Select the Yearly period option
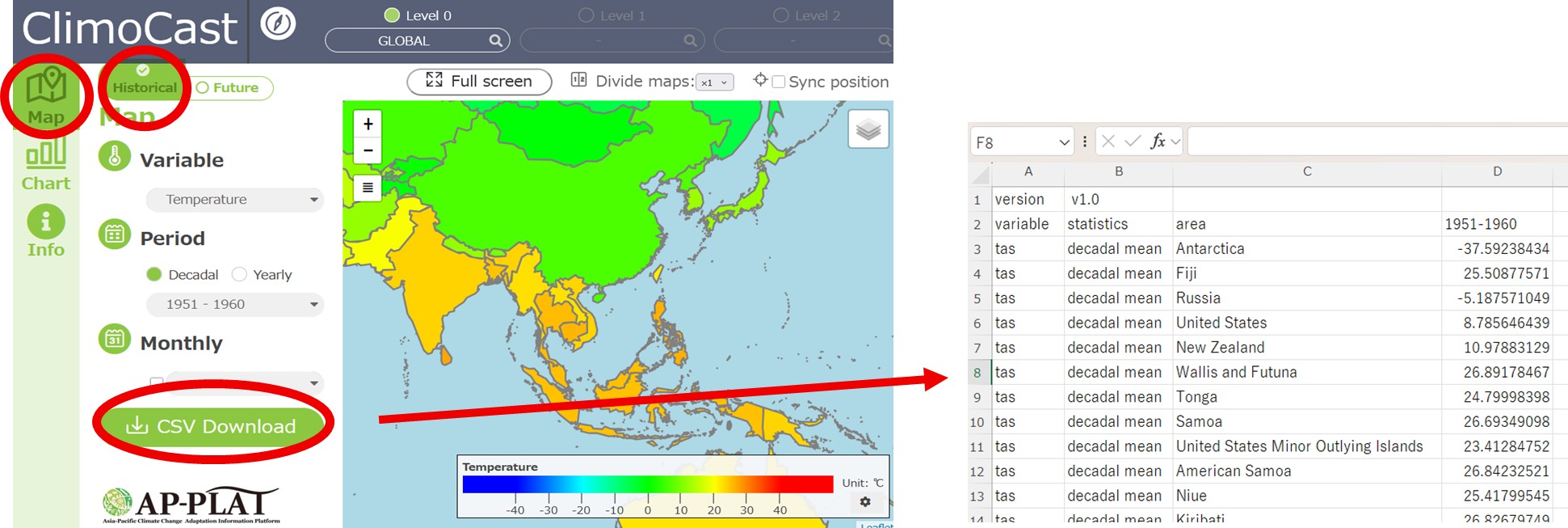1568x528 pixels. [239, 275]
